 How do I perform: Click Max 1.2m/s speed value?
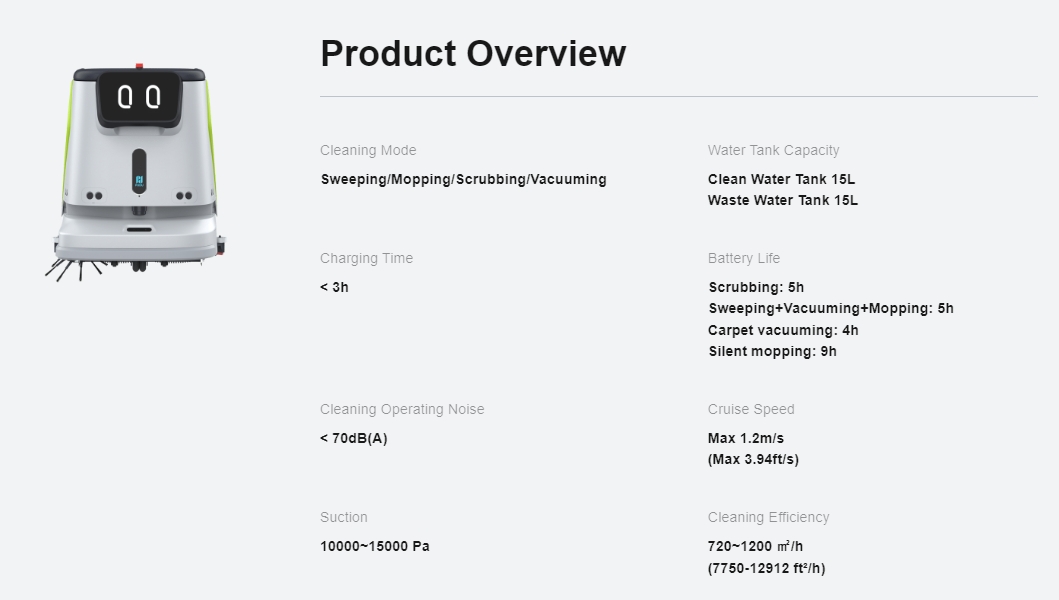pyautogui.click(x=746, y=439)
